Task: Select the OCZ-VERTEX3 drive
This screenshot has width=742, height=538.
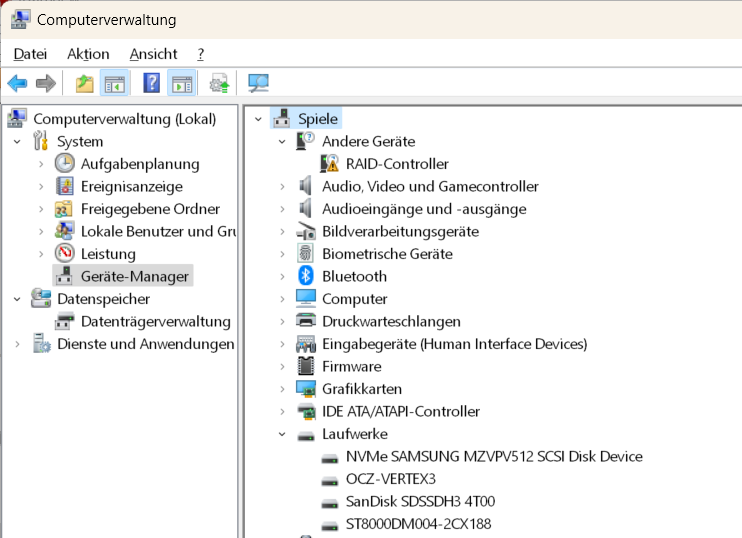Action: (391, 479)
